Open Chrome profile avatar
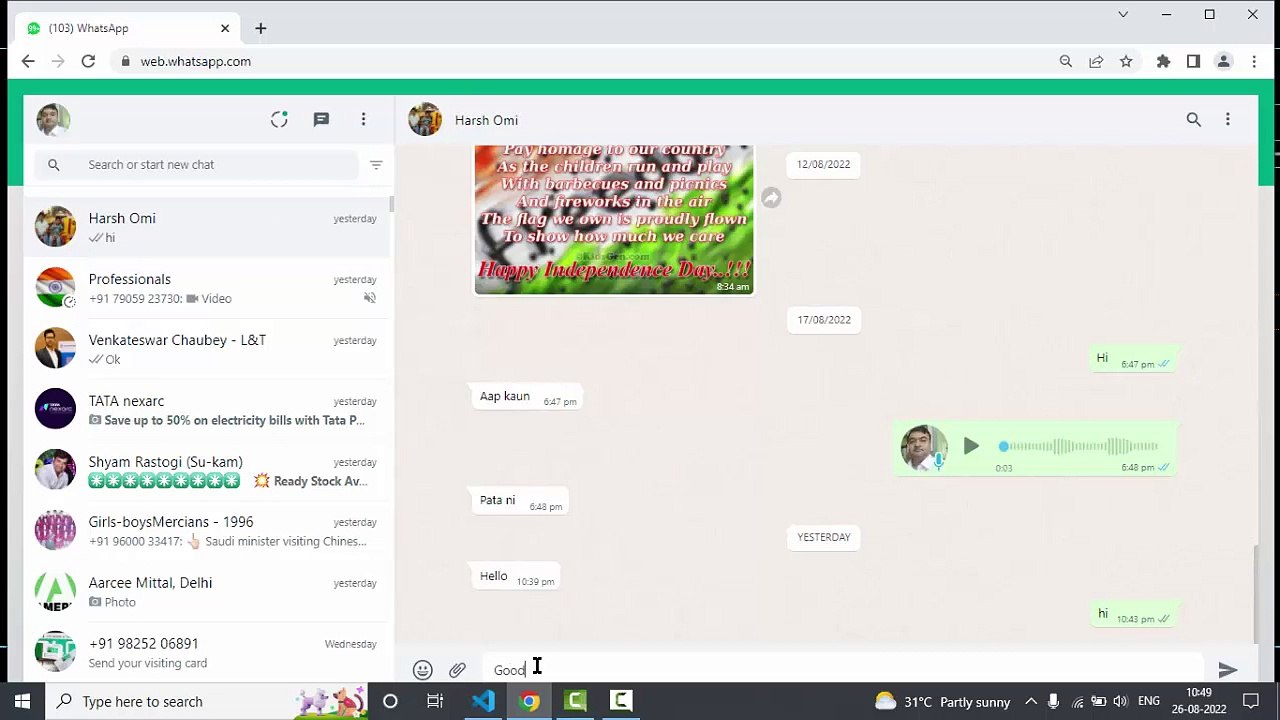 [x=1223, y=61]
